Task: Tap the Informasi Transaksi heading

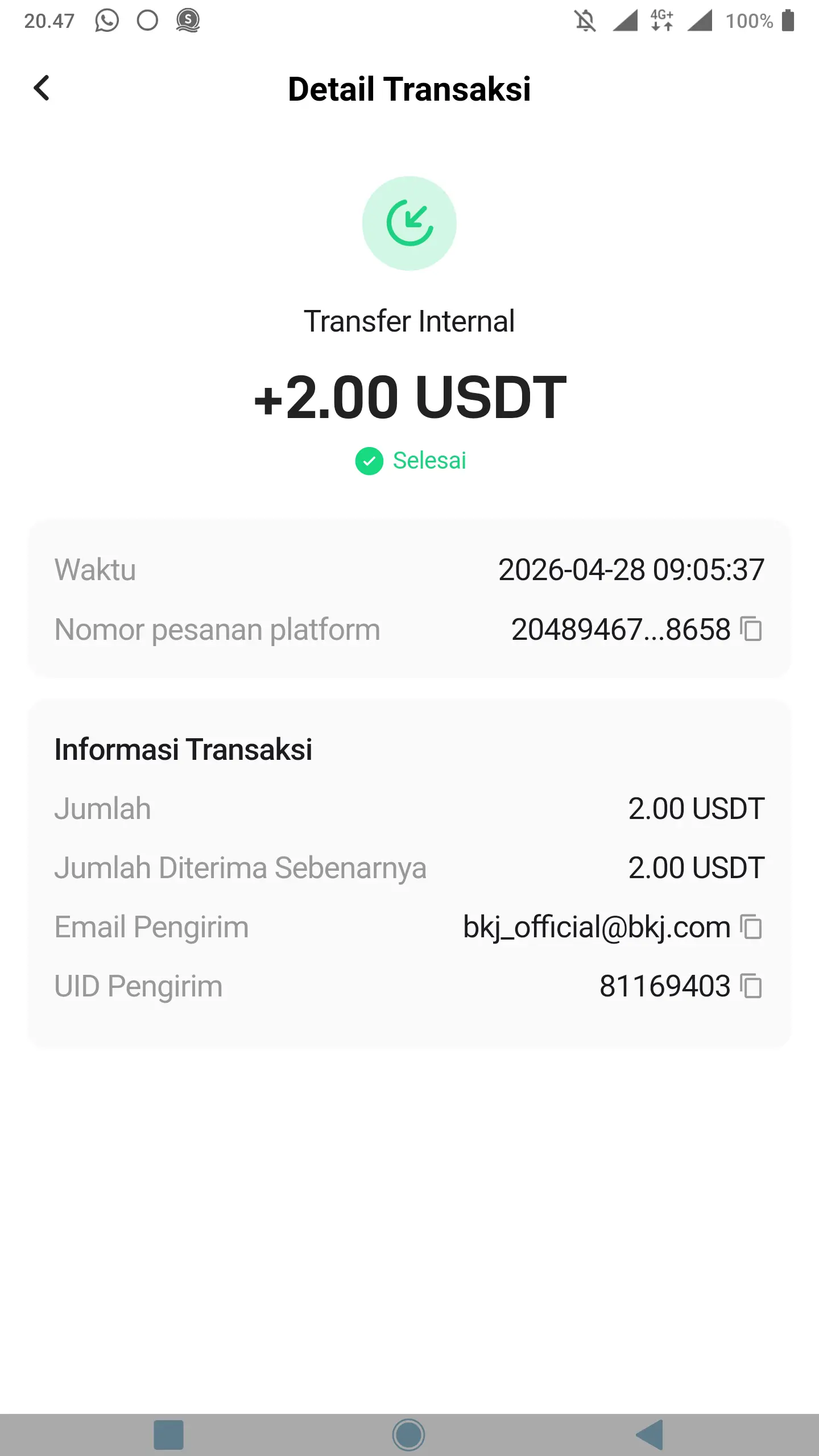Action: coord(183,749)
